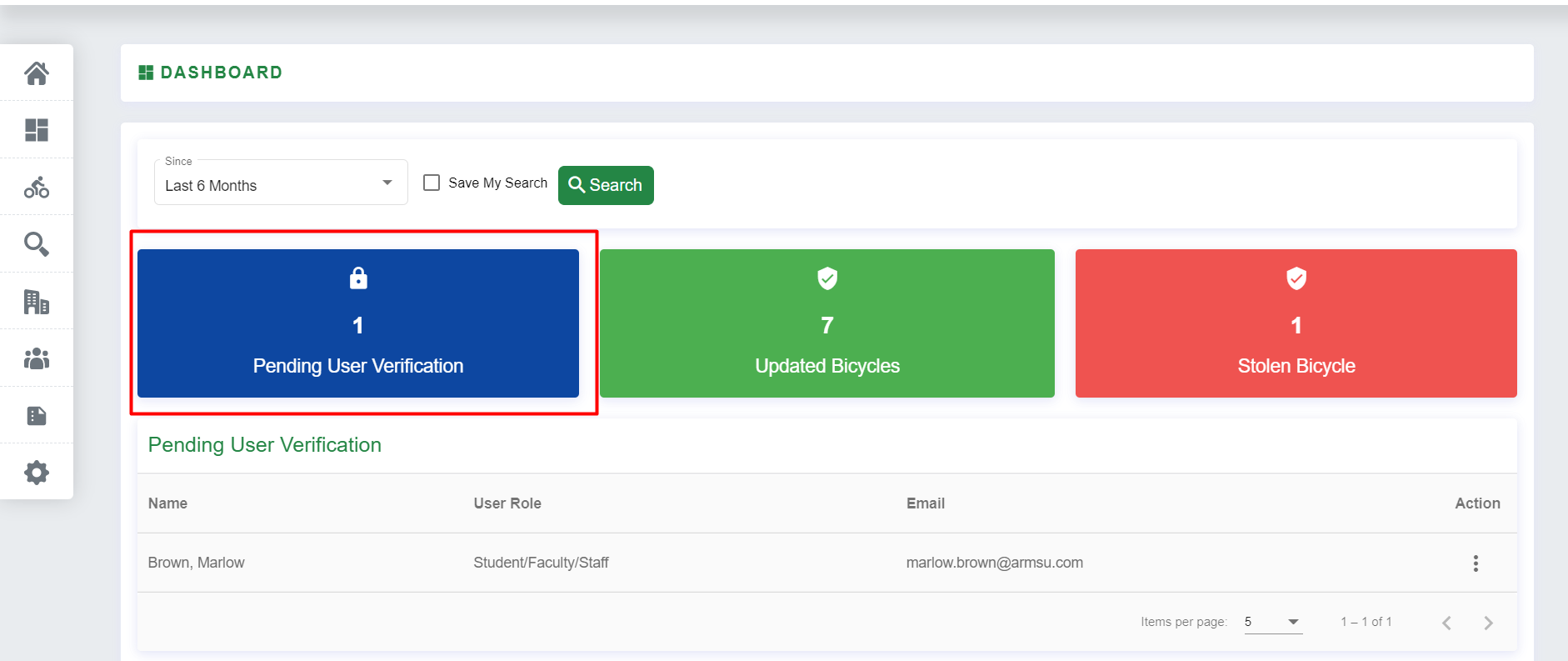1568x661 pixels.
Task: Click the shield icon on Updated Bicycles card
Action: click(827, 278)
